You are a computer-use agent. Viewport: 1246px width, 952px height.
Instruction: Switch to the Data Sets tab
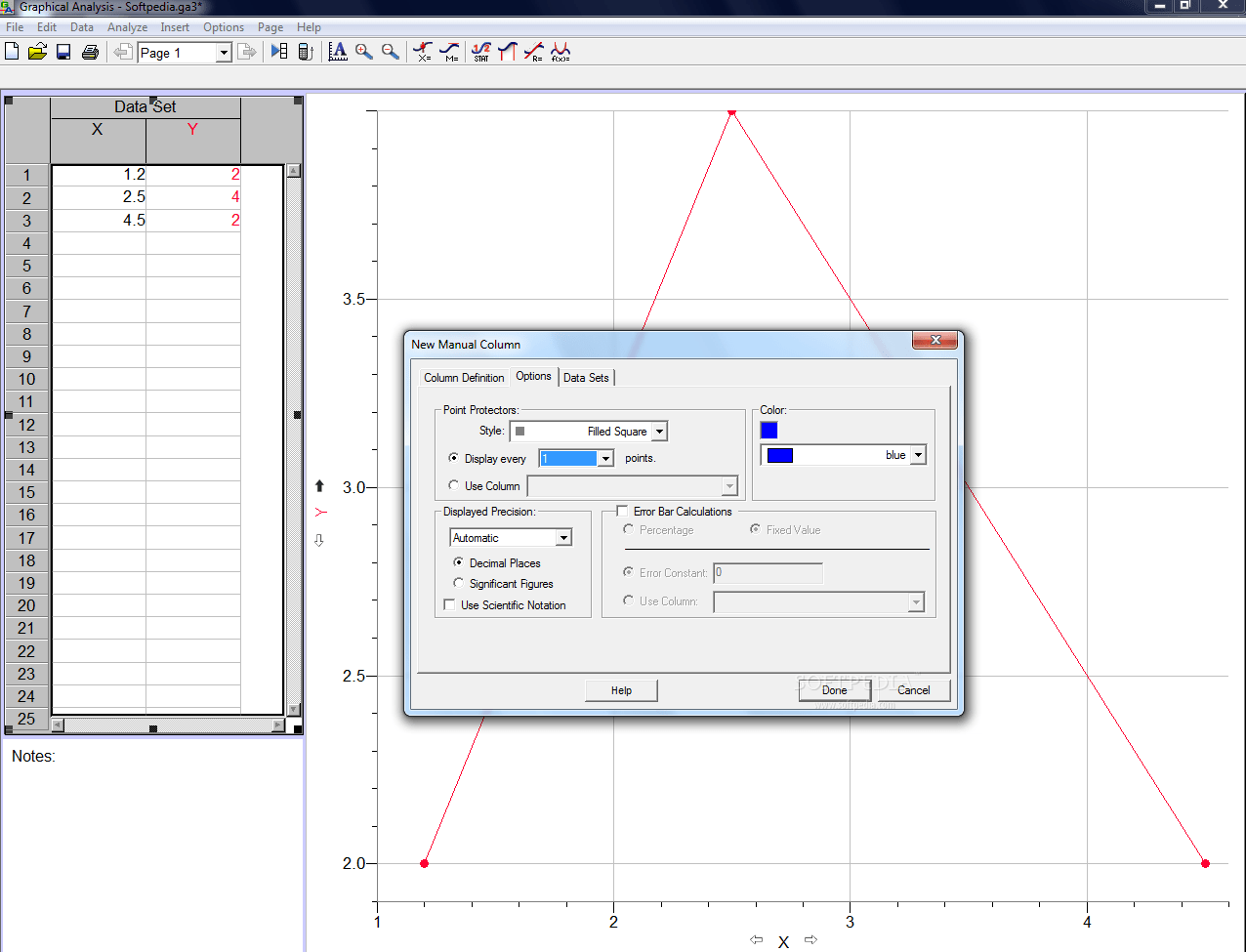click(586, 377)
